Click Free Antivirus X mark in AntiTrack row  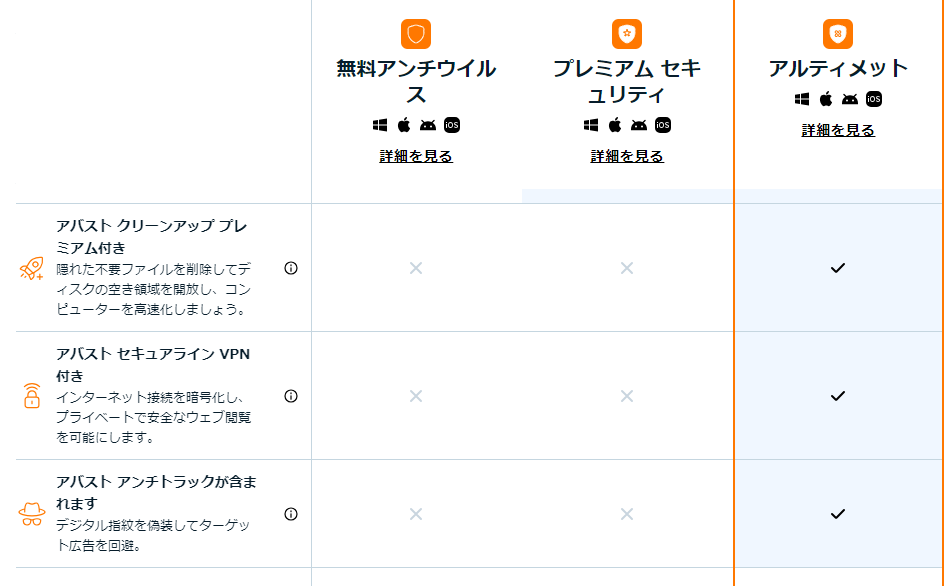[x=416, y=514]
